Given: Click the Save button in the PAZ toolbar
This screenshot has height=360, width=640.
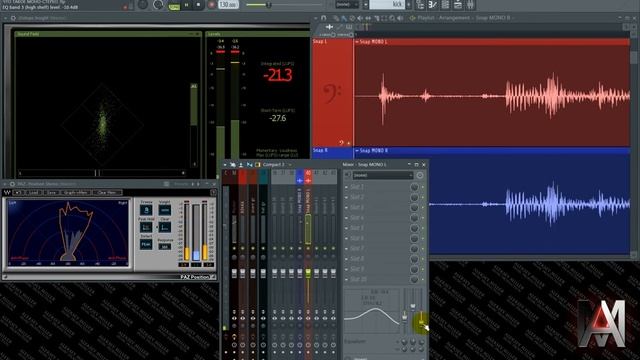Looking at the screenshot, I should pos(51,192).
